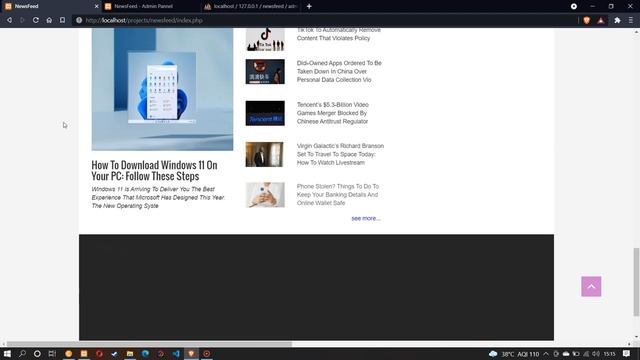
Task: Open Tencent's $5.3-Billion merger headline
Action: [333, 113]
